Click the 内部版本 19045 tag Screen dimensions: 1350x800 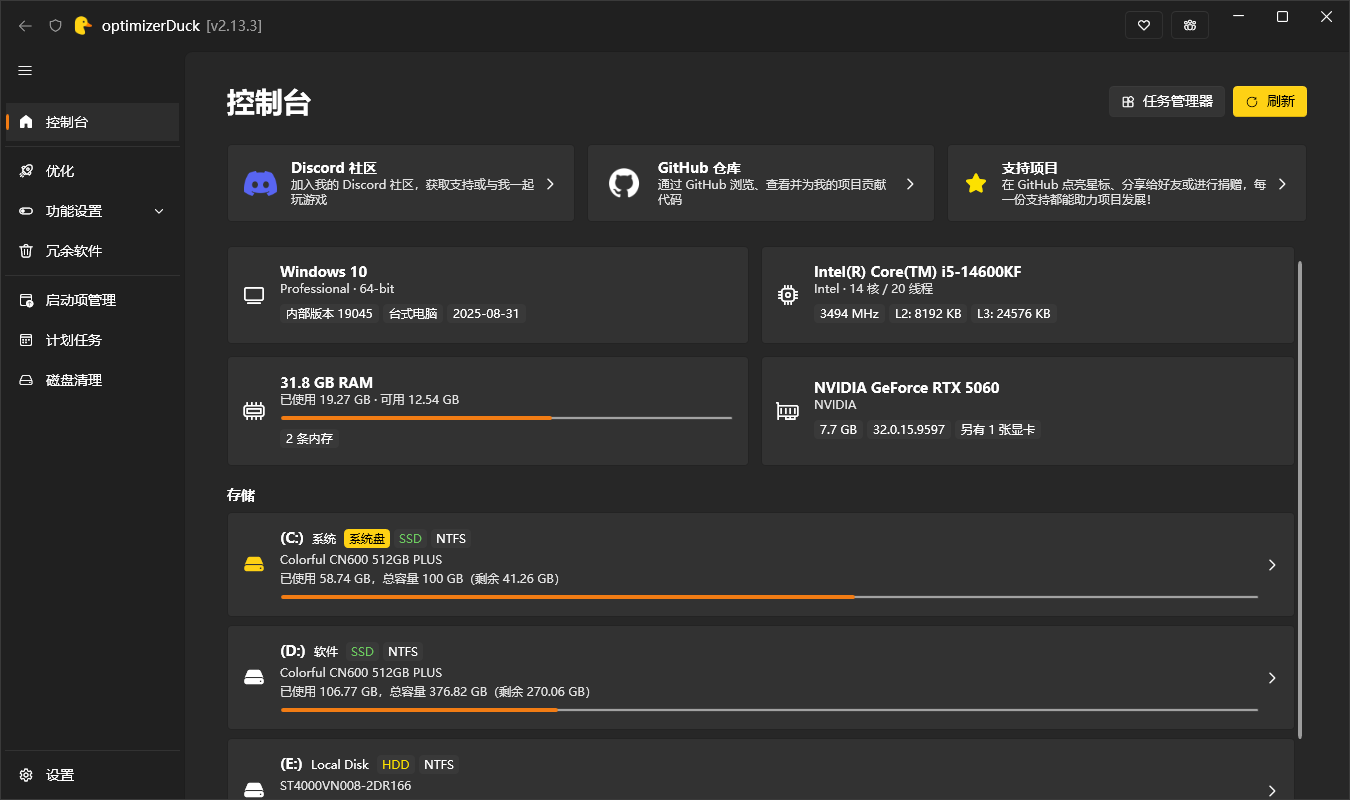[329, 313]
